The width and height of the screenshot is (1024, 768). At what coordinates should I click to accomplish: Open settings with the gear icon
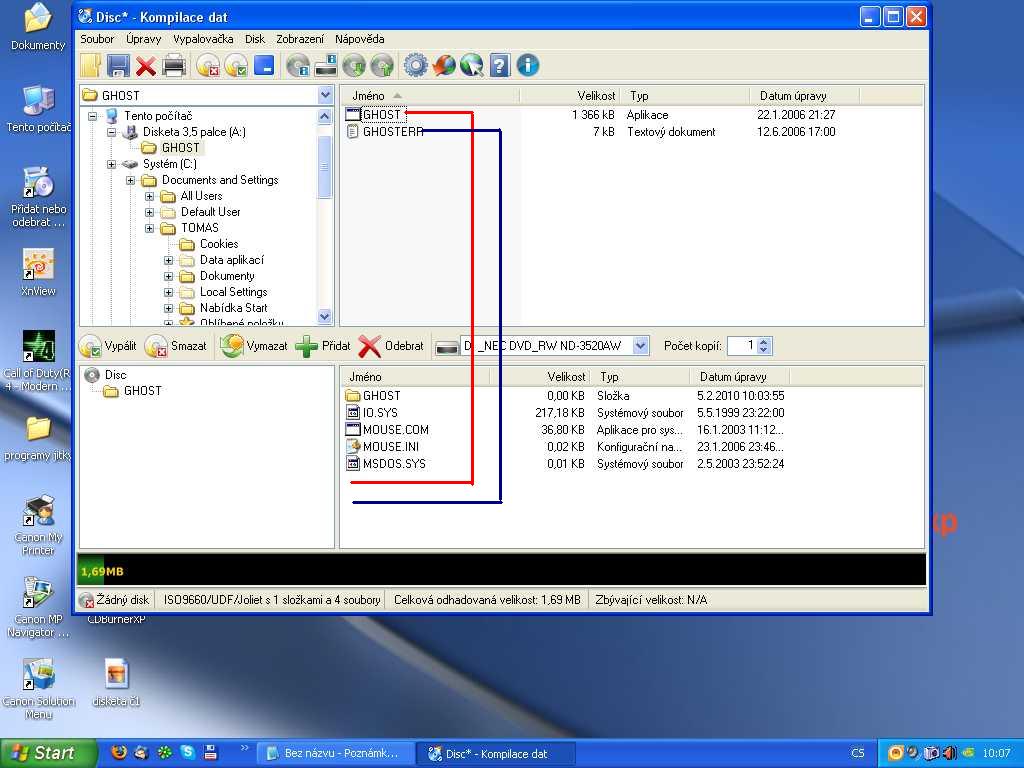click(415, 65)
